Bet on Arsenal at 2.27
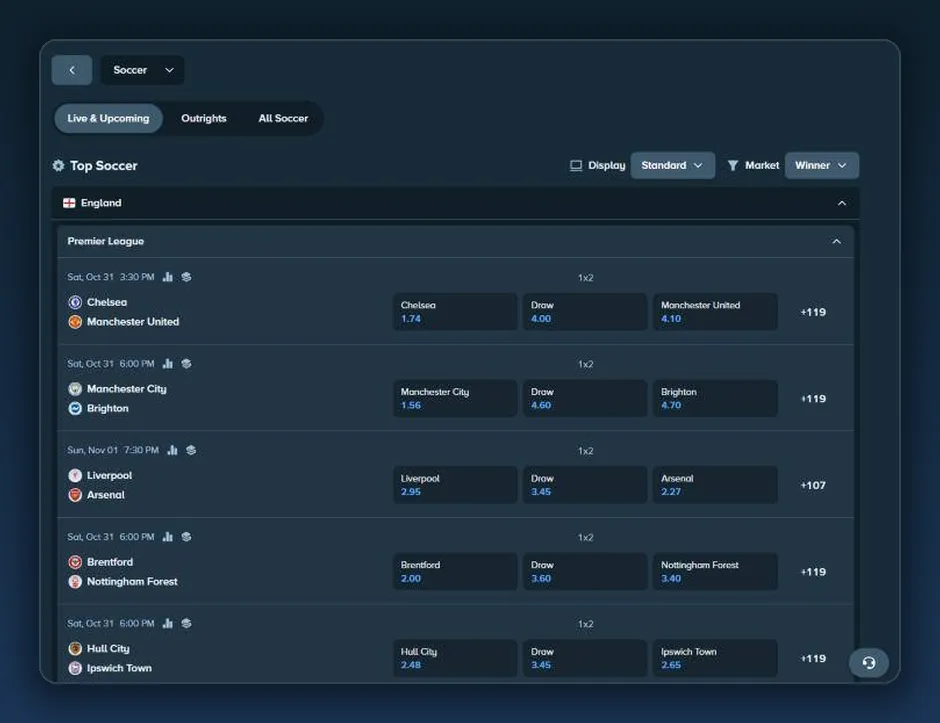 [715, 485]
